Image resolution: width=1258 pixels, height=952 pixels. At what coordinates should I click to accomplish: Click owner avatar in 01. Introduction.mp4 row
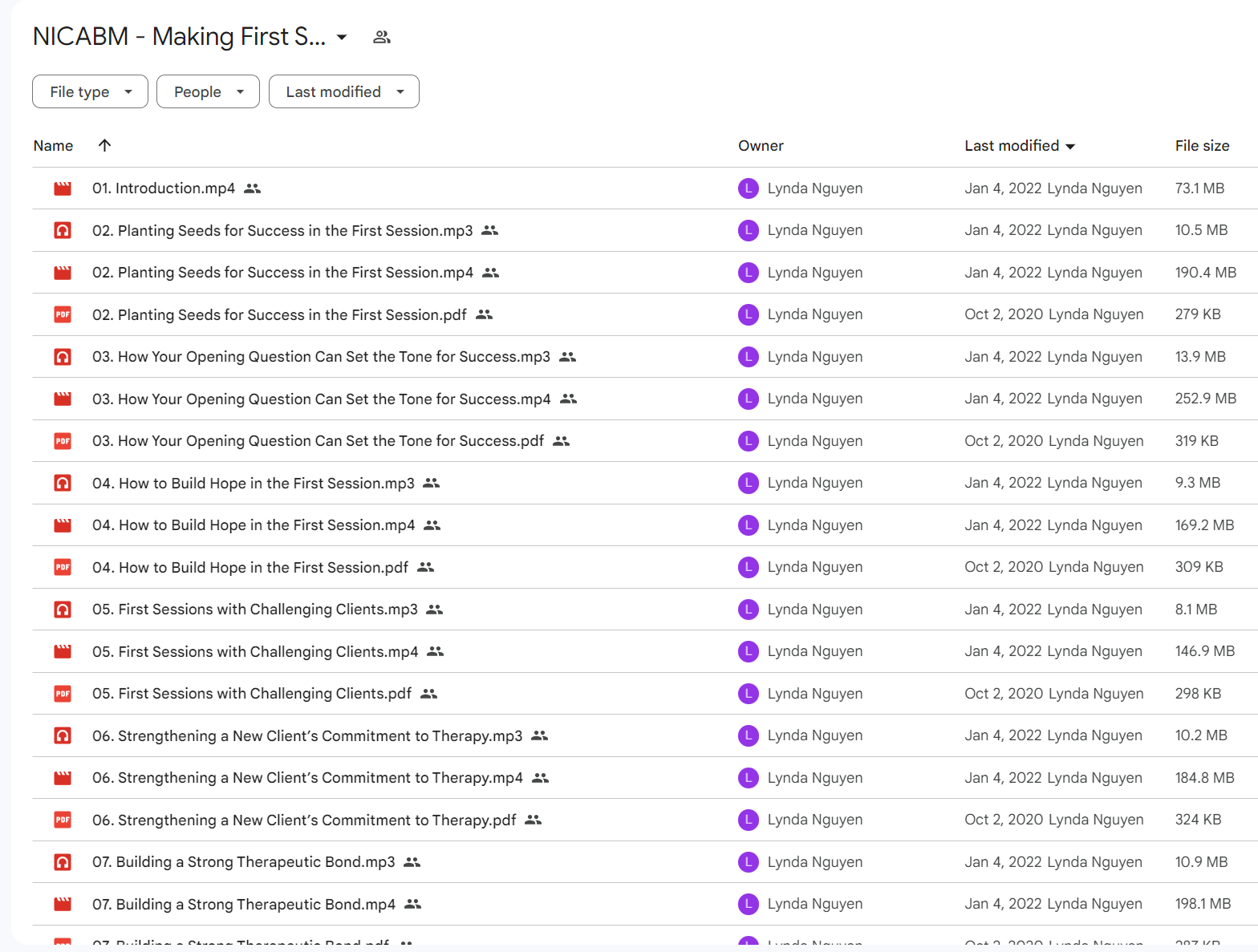[x=748, y=188]
